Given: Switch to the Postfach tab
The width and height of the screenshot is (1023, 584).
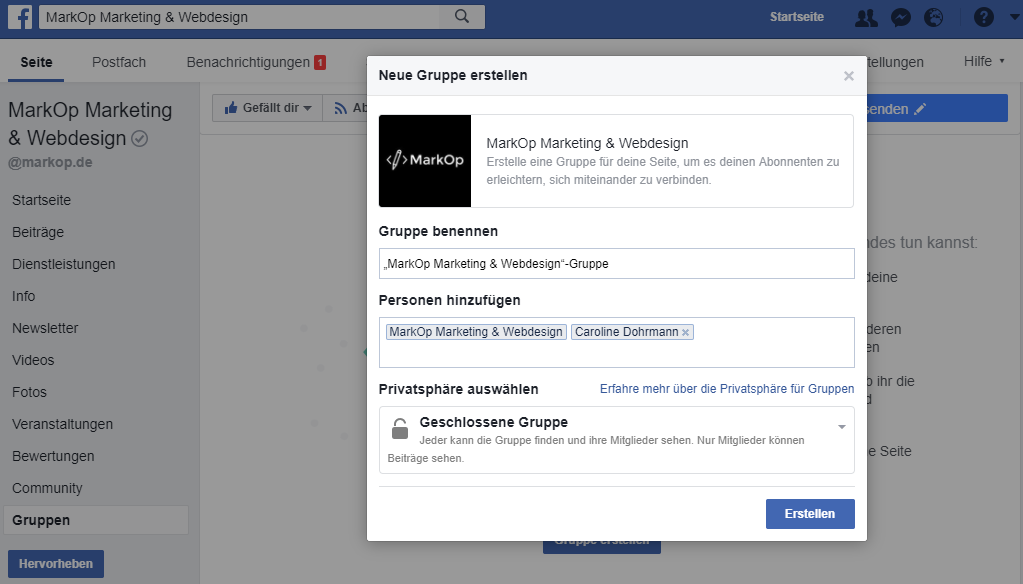Looking at the screenshot, I should [119, 62].
